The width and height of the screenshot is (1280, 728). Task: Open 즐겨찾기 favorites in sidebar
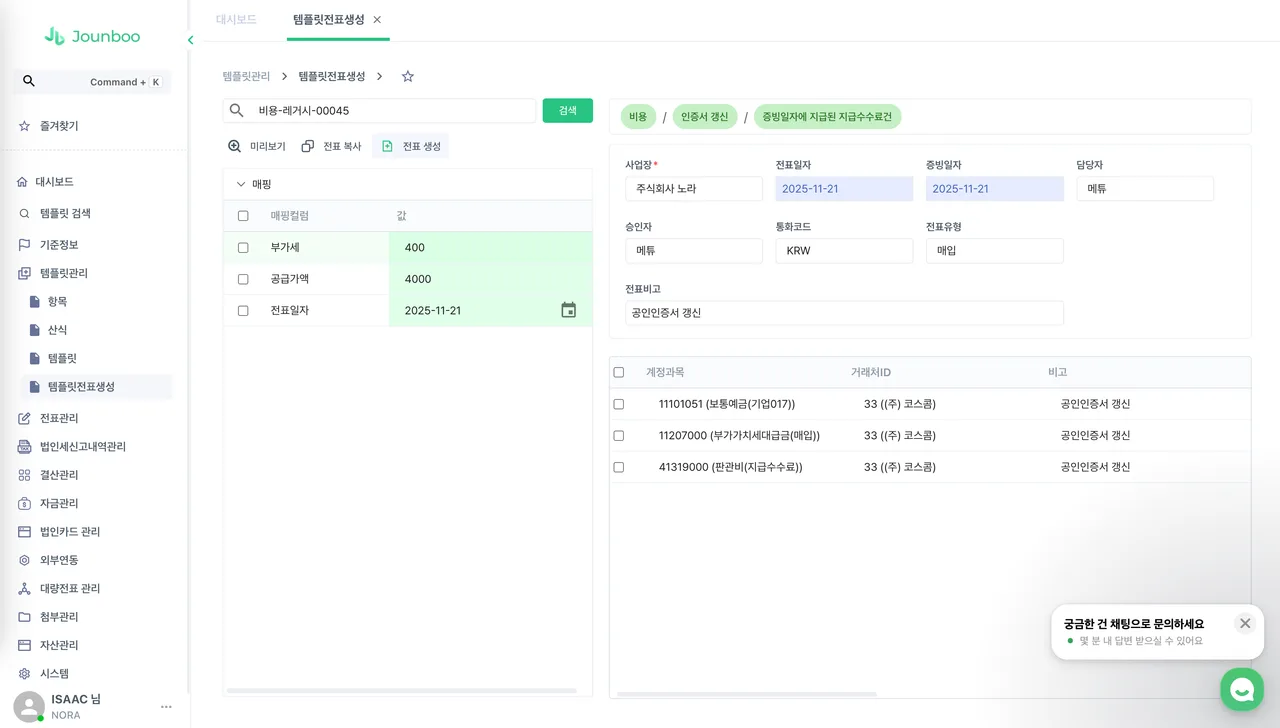(59, 126)
